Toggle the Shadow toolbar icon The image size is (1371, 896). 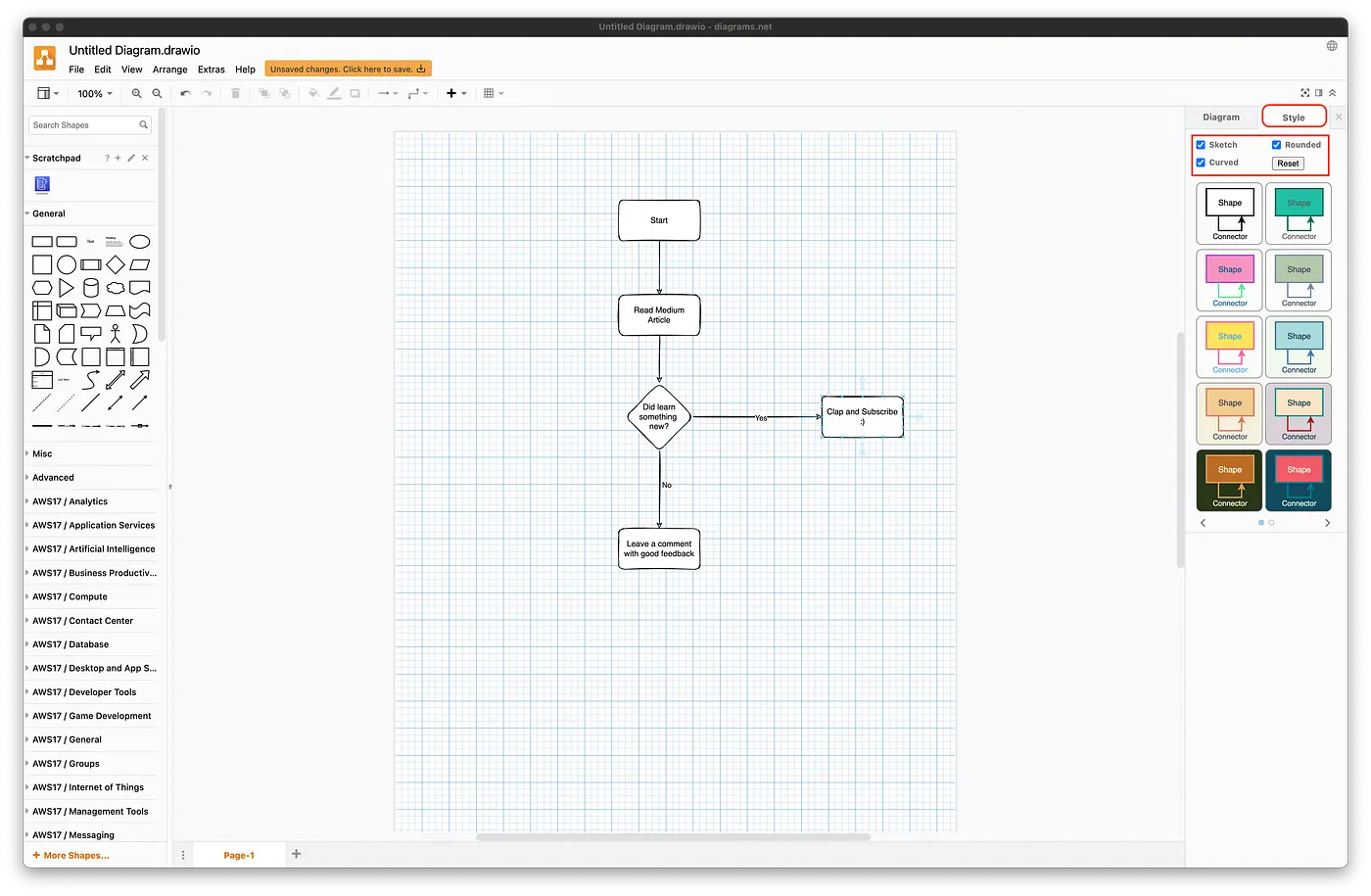tap(355, 93)
